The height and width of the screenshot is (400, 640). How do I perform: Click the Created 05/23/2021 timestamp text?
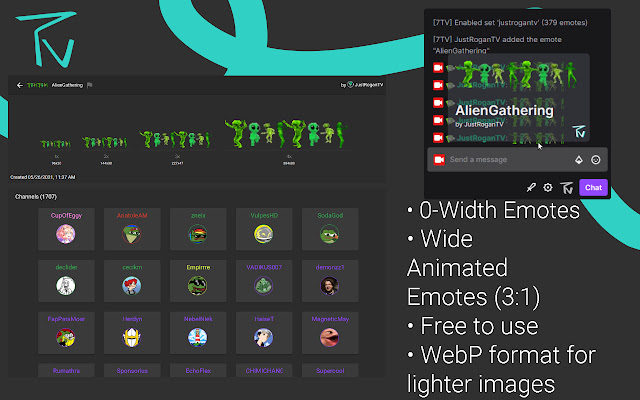click(43, 177)
